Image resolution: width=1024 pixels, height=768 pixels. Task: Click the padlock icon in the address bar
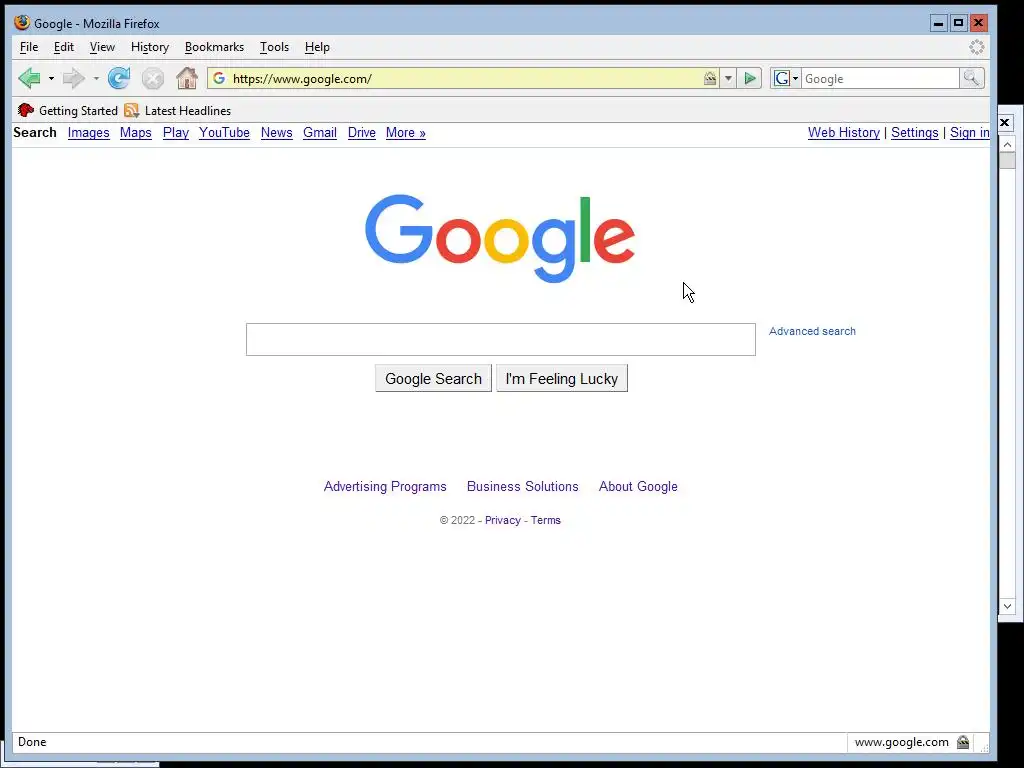tap(710, 78)
